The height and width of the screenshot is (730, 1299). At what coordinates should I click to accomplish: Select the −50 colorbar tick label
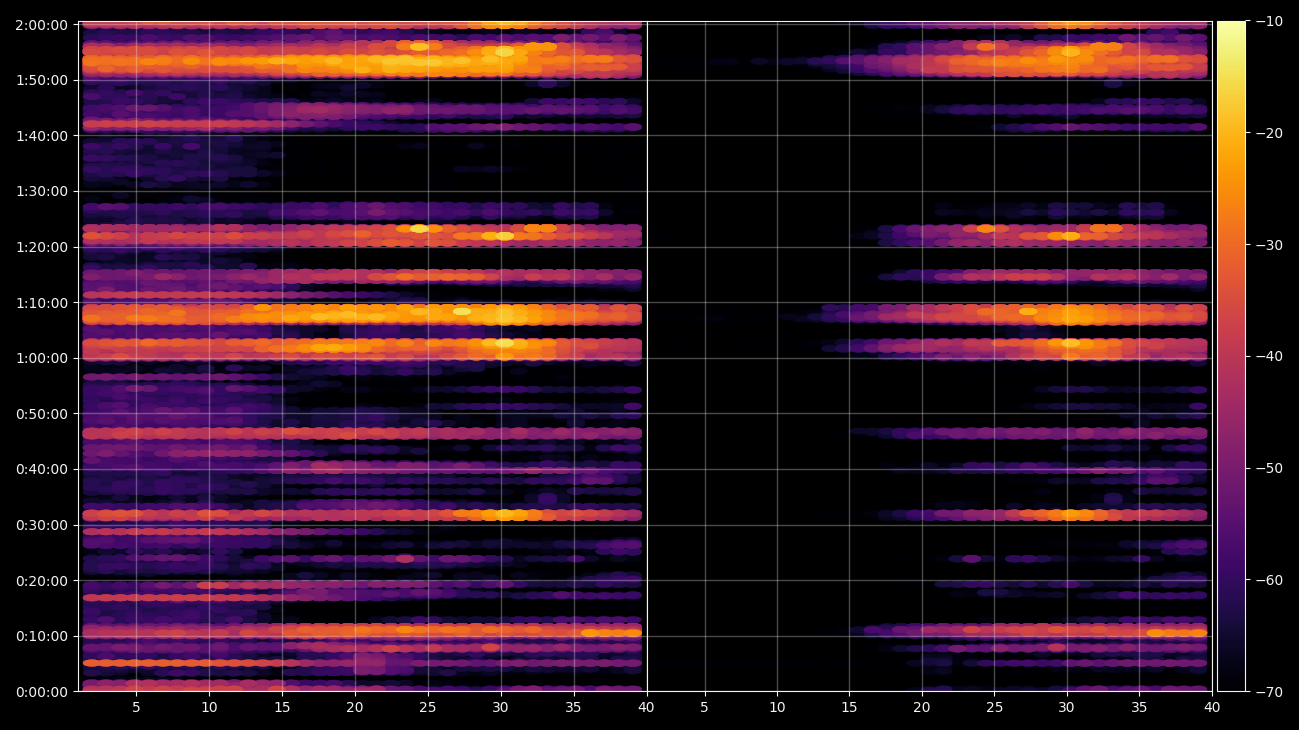click(x=1269, y=468)
